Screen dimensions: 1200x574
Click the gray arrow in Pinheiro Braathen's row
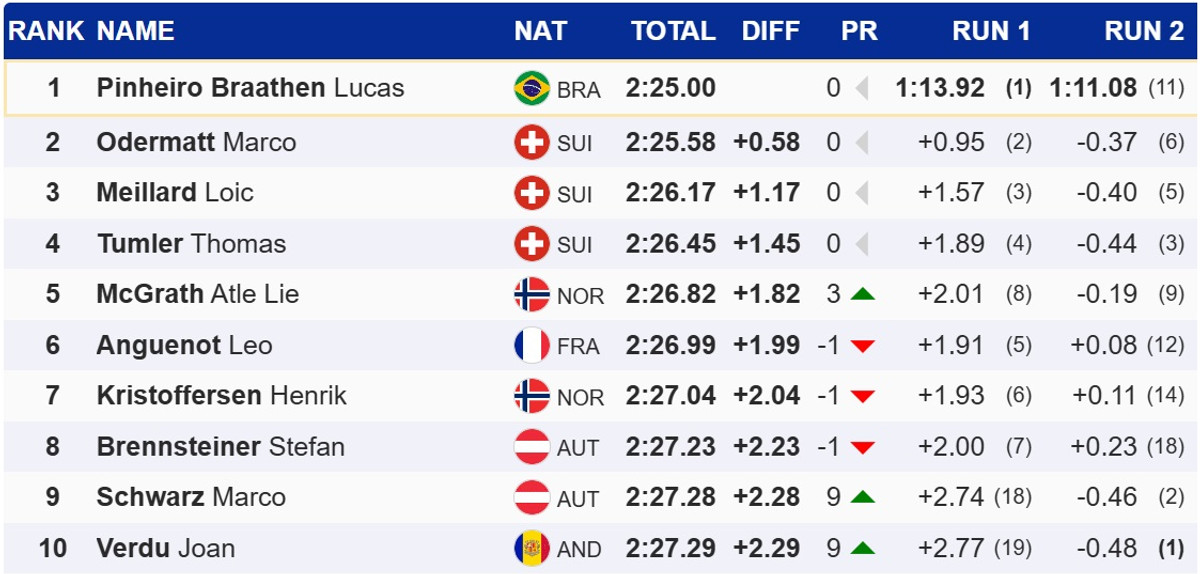(x=862, y=89)
